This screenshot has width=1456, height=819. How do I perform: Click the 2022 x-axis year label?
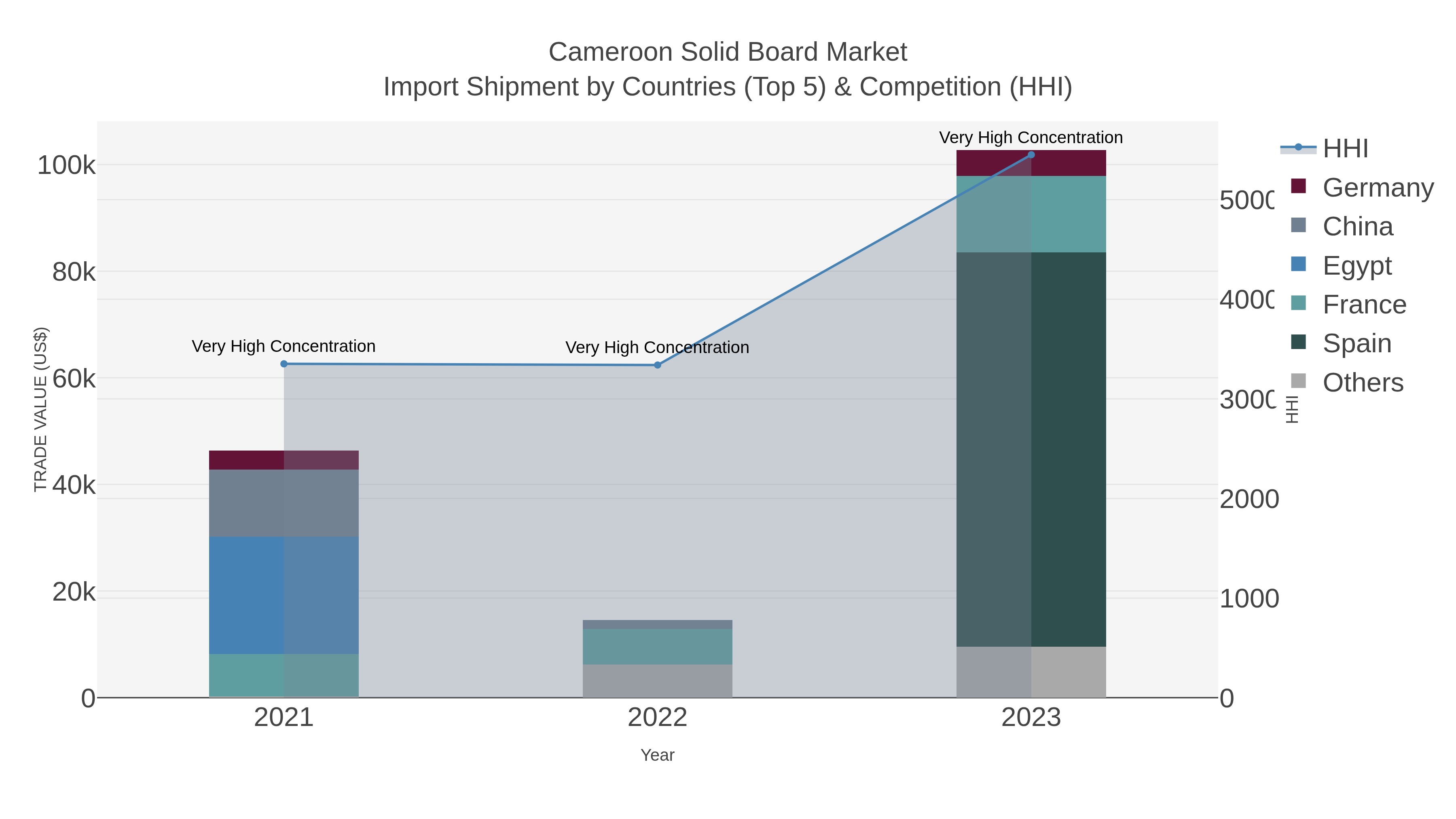(x=657, y=717)
